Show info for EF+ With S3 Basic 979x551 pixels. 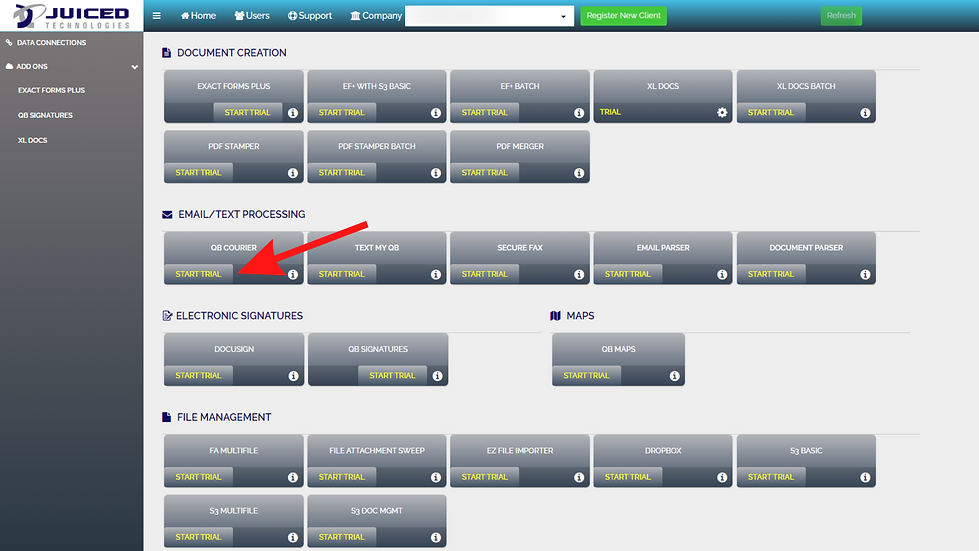tap(436, 113)
